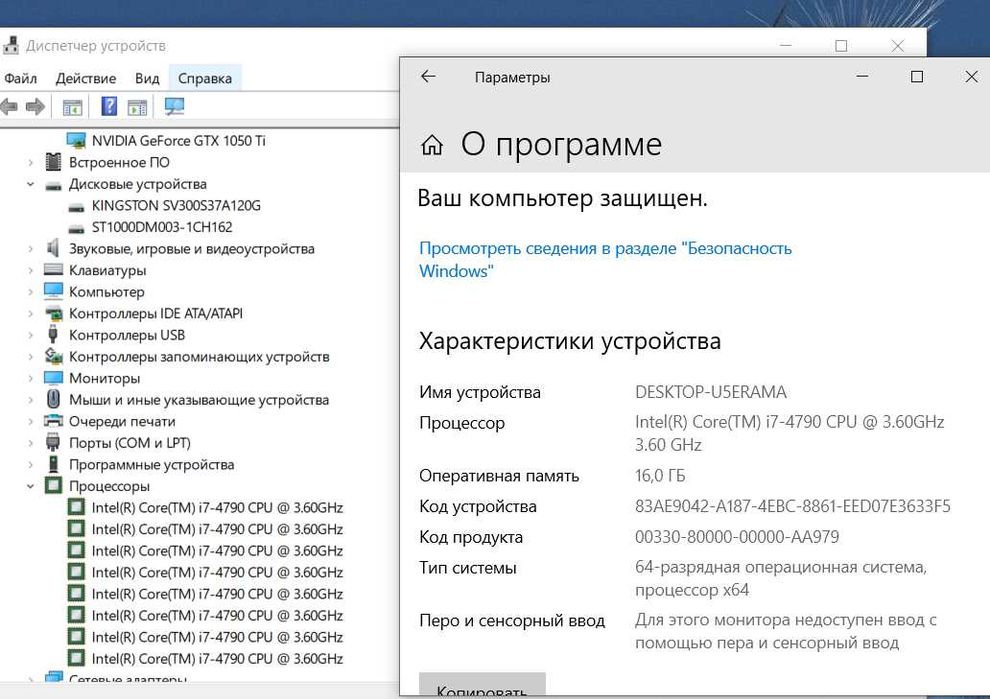Viewport: 990px width, 699px height.
Task: Click the Дисковые устройства drive icon
Action: [54, 185]
